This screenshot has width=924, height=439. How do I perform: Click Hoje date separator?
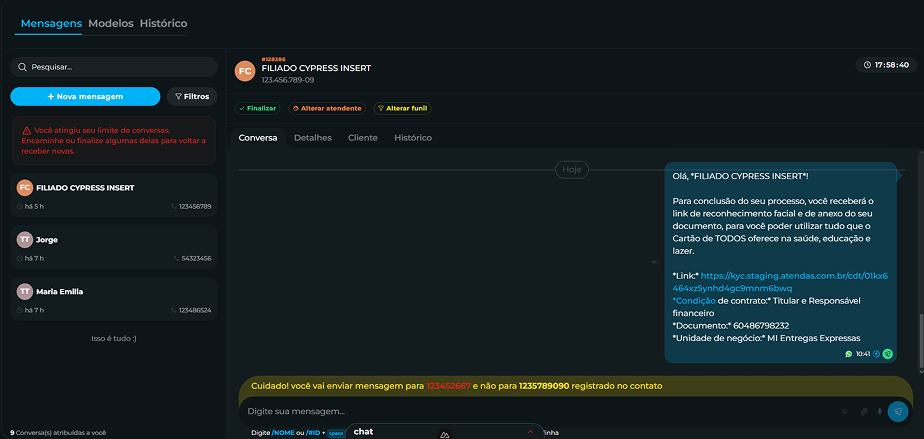[x=572, y=170]
